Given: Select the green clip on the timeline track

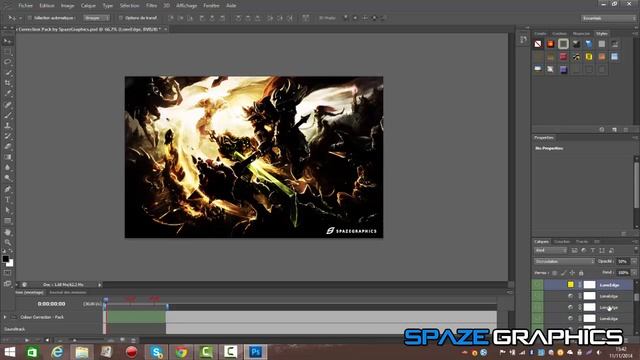Looking at the screenshot, I should (x=137, y=317).
